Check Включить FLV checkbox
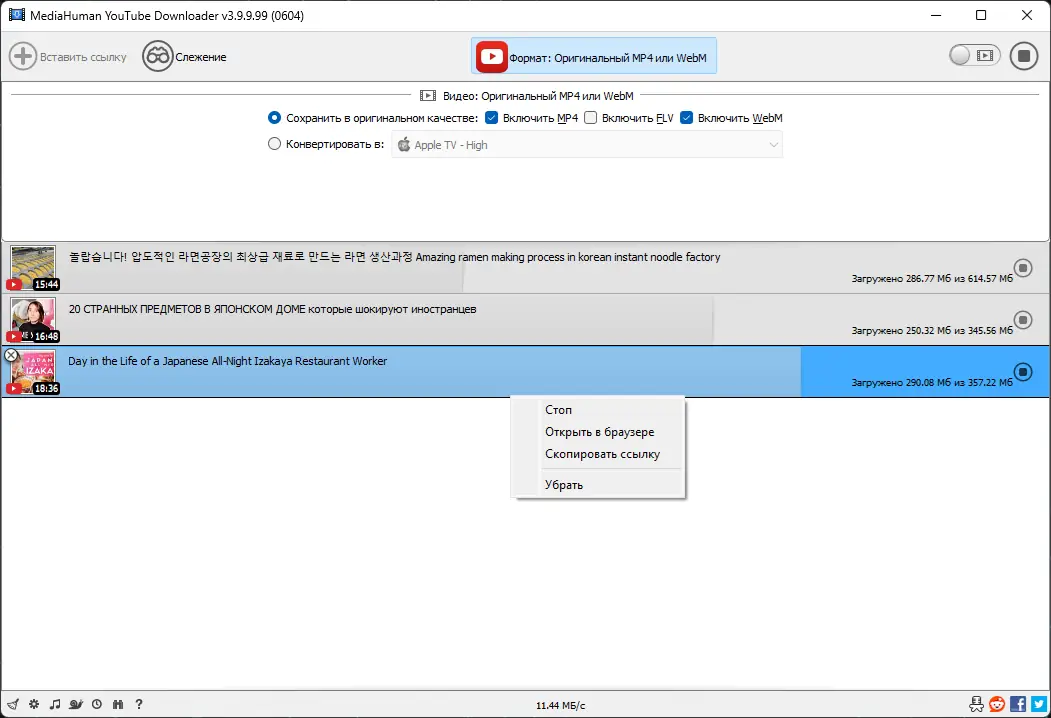 tap(591, 118)
